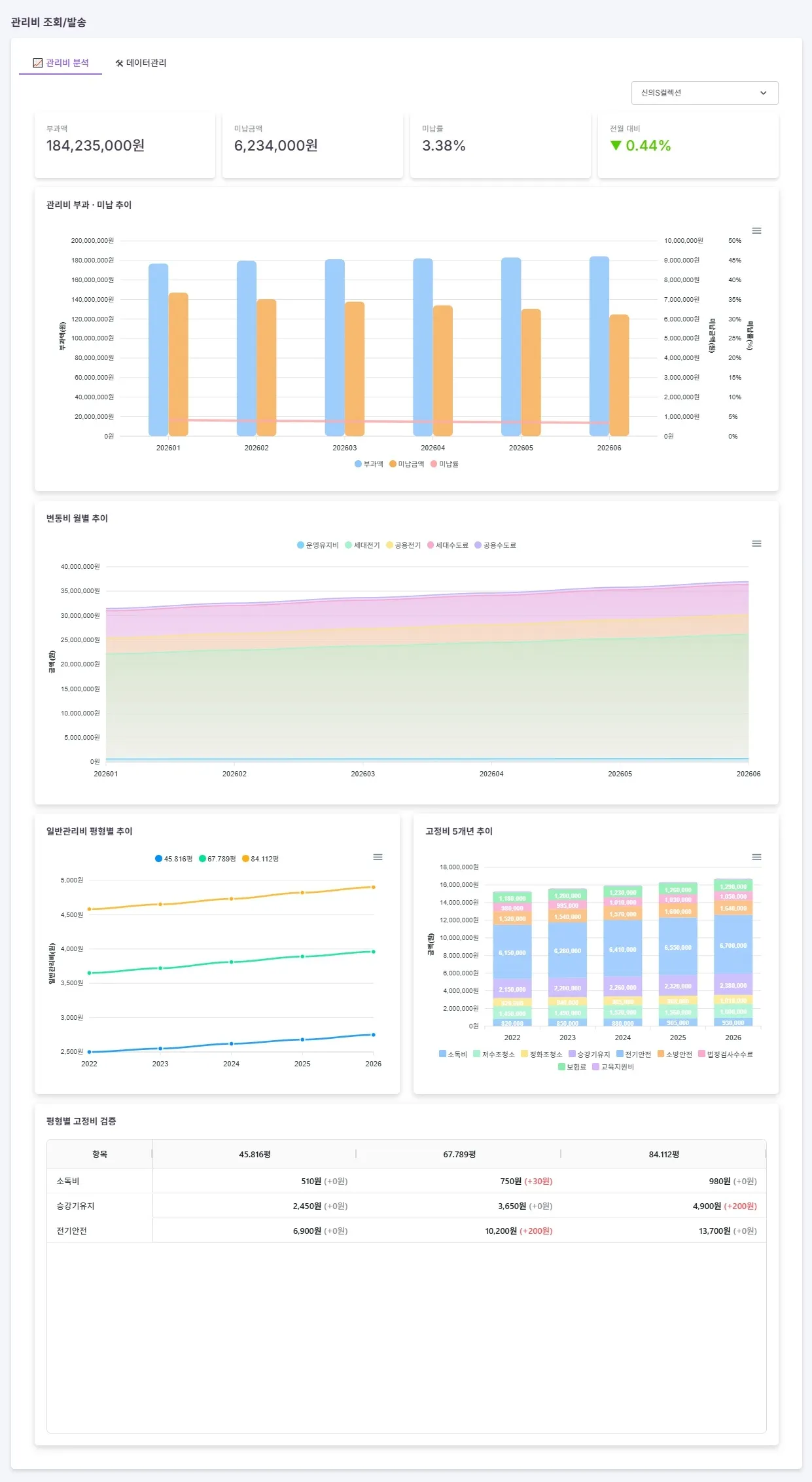The height and width of the screenshot is (1482, 812).
Task: Open the hamburger menu of 관리비 부과·미납 추이 chart
Action: 756,230
